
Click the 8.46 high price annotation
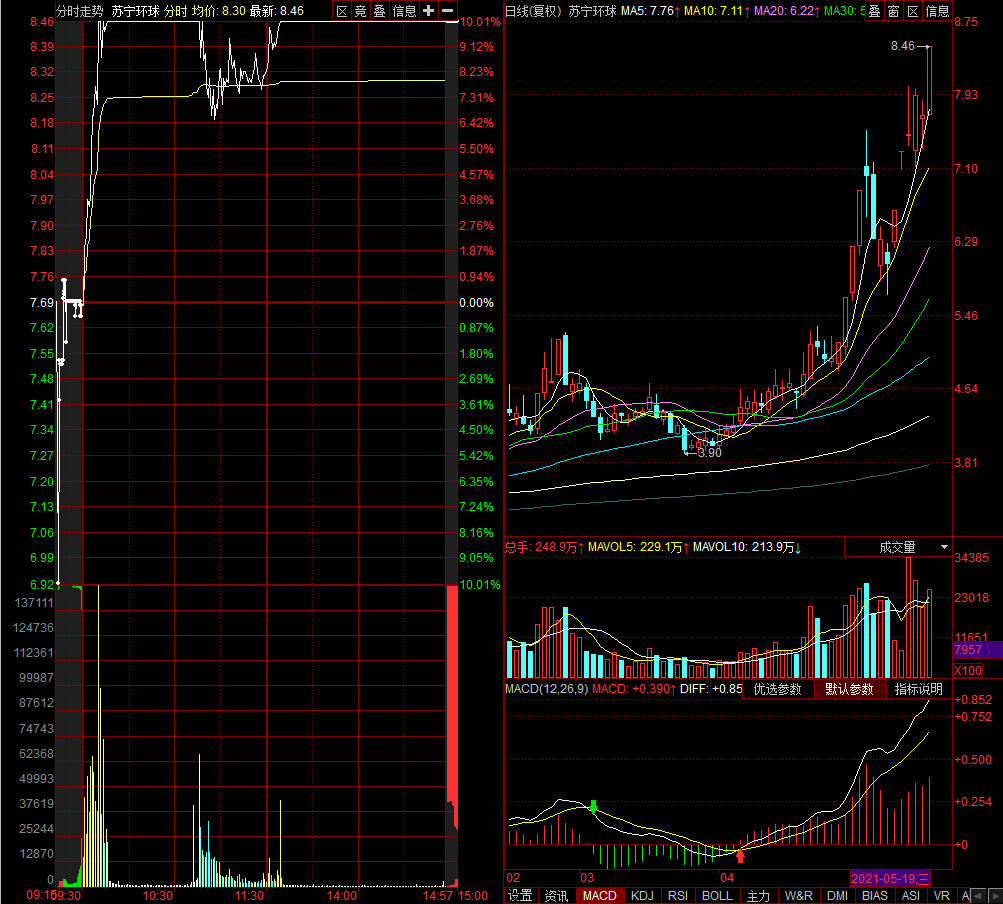tap(903, 46)
